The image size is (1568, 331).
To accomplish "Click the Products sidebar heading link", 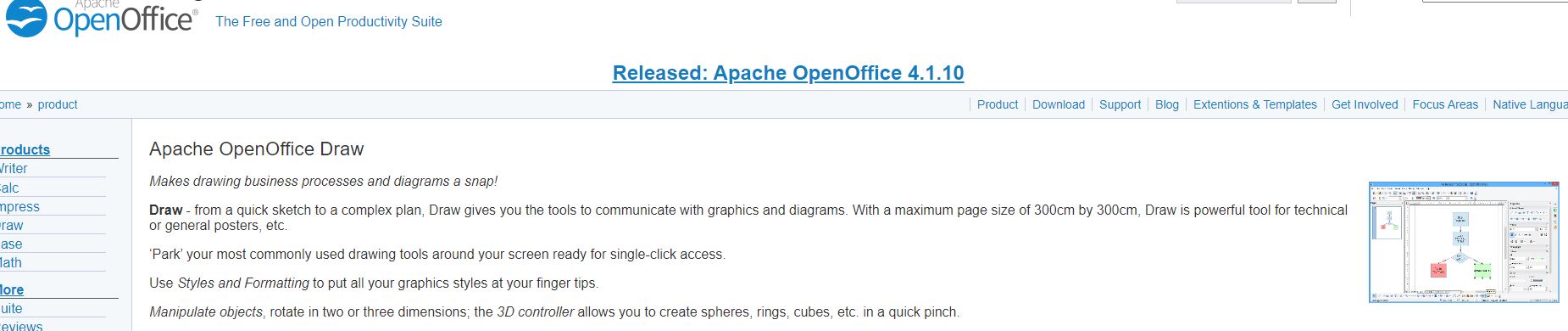I will [x=24, y=149].
